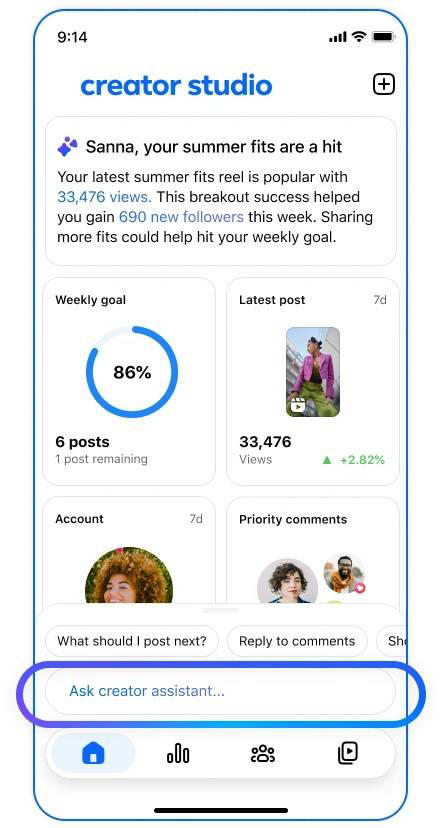
Task: Tap the Account profile photo
Action: (129, 575)
